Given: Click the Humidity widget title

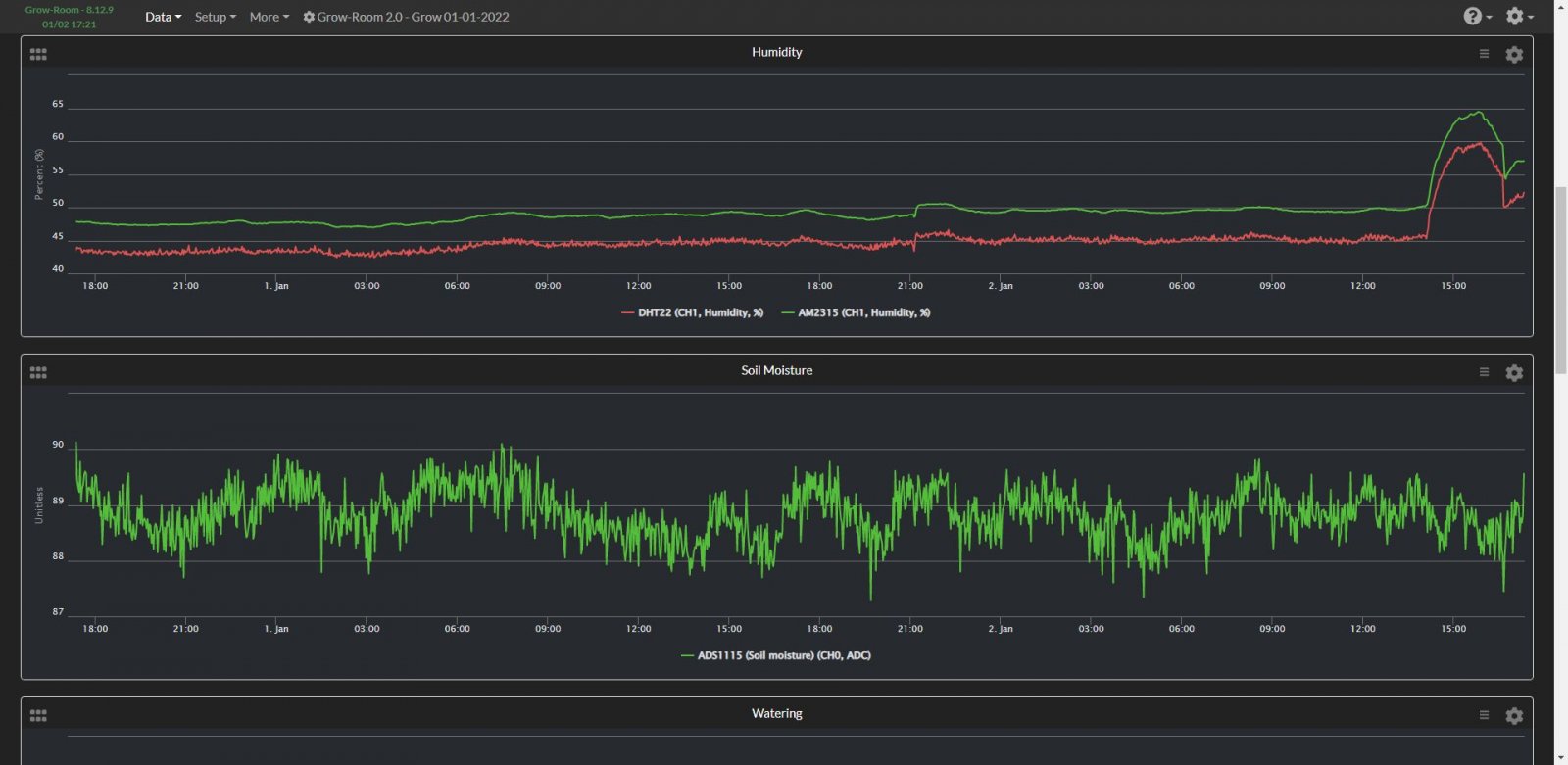Looking at the screenshot, I should [x=776, y=52].
